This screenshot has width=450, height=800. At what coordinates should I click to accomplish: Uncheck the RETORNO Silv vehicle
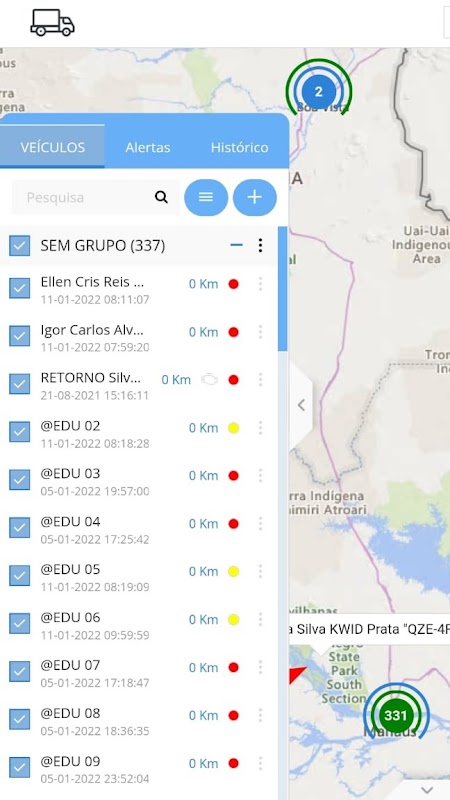(x=19, y=384)
